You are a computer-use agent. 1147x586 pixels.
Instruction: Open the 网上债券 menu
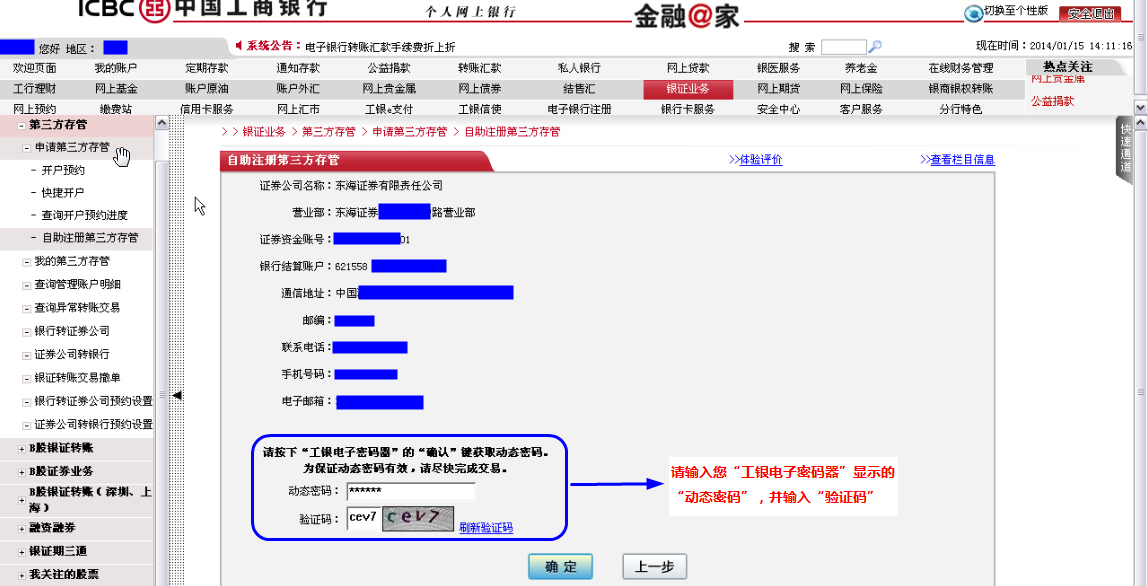click(480, 89)
